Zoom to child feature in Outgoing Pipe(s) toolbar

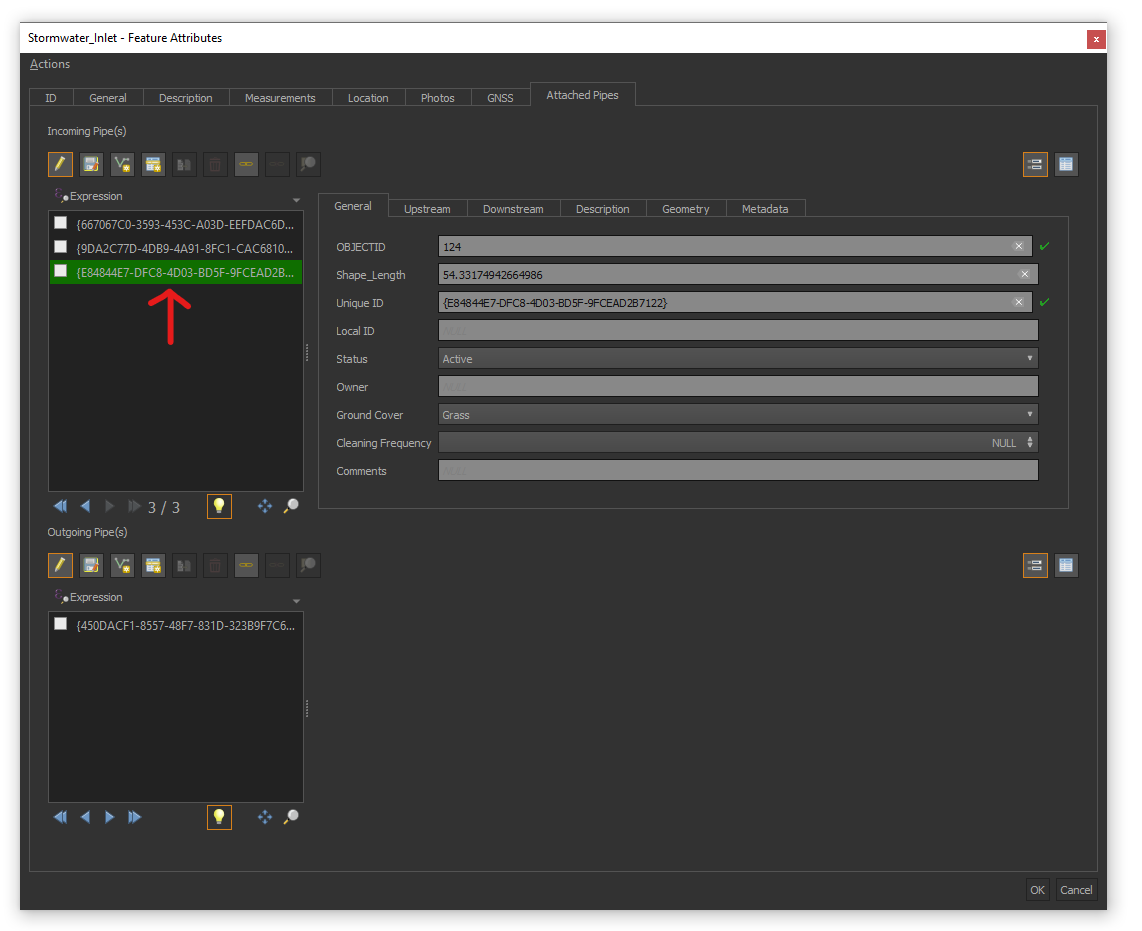[308, 565]
